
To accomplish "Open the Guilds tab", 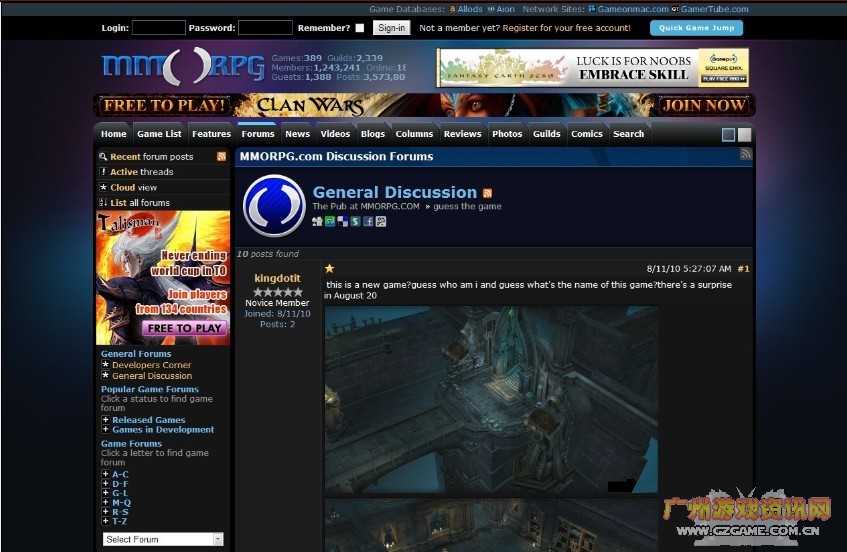I will click(547, 134).
